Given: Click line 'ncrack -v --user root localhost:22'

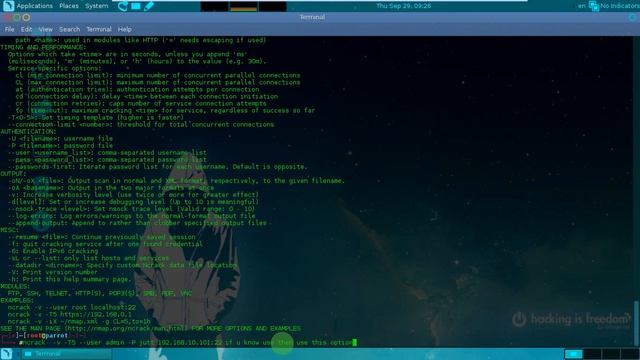Looking at the screenshot, I should click(x=72, y=307).
